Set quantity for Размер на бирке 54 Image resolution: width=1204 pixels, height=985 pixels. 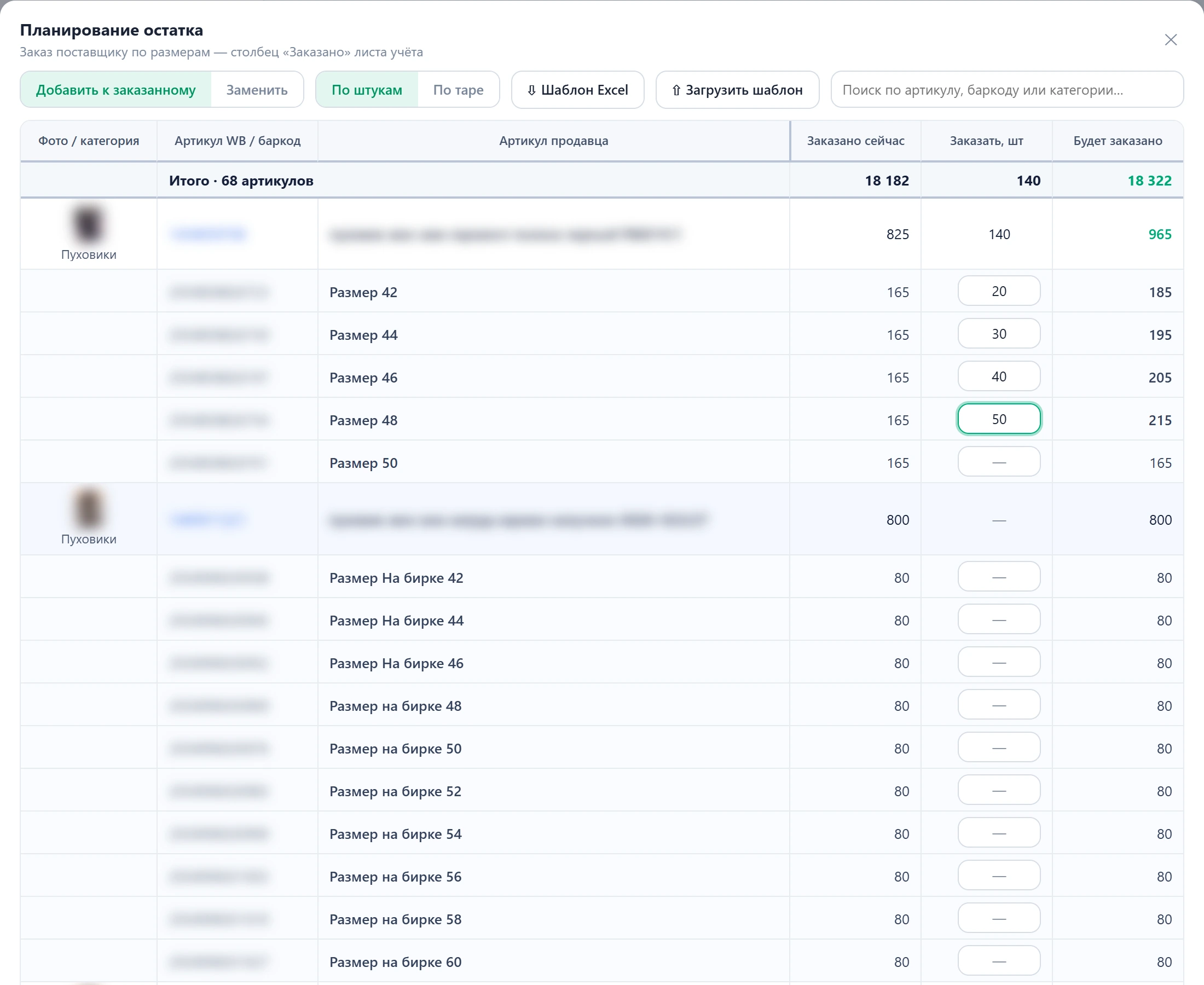pyautogui.click(x=999, y=833)
